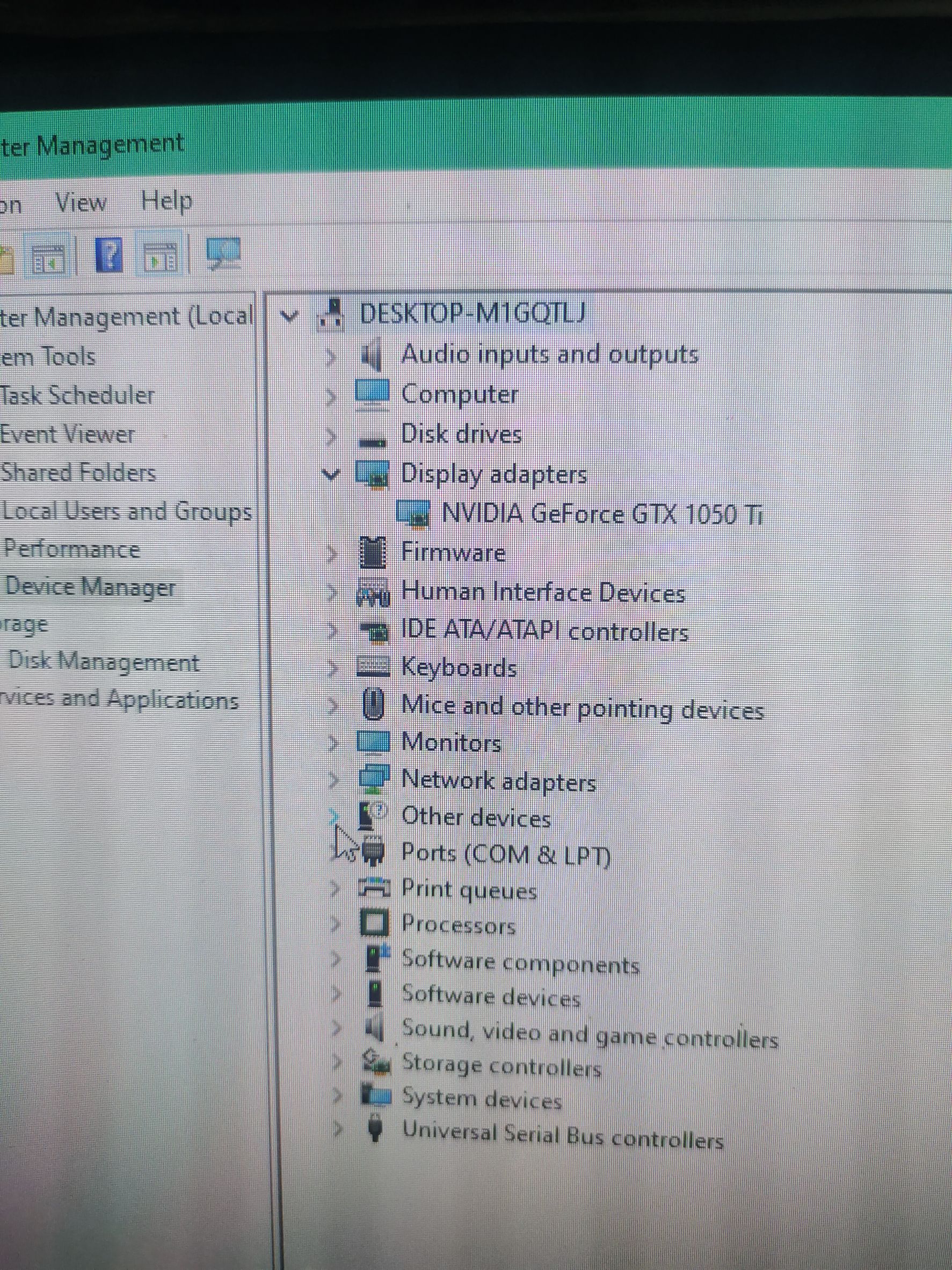The image size is (952, 1270).
Task: Click the Keyboards icon
Action: [374, 668]
